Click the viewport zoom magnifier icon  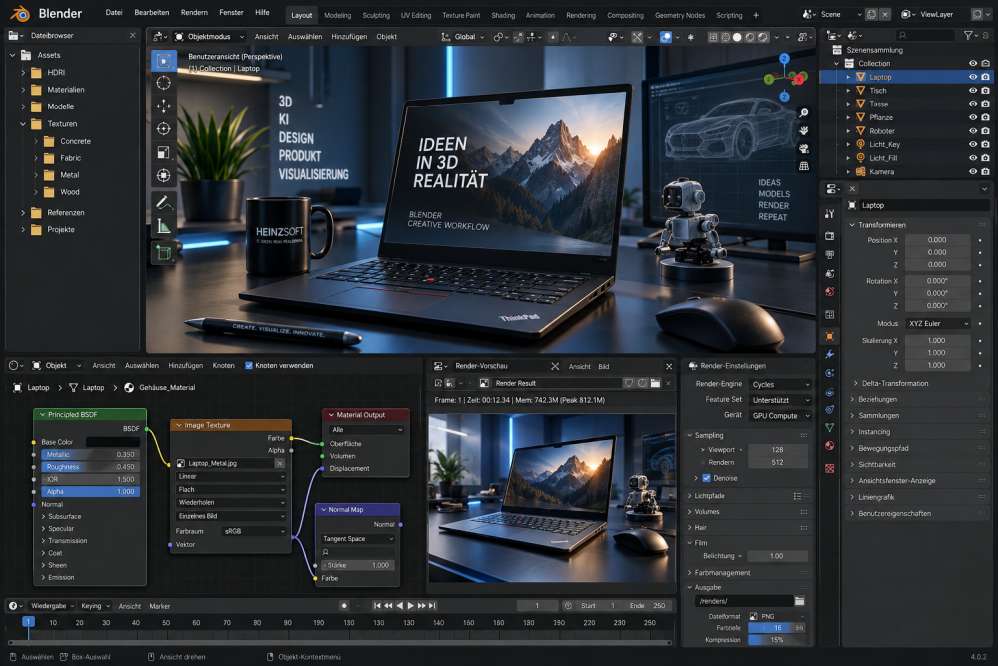click(x=804, y=113)
